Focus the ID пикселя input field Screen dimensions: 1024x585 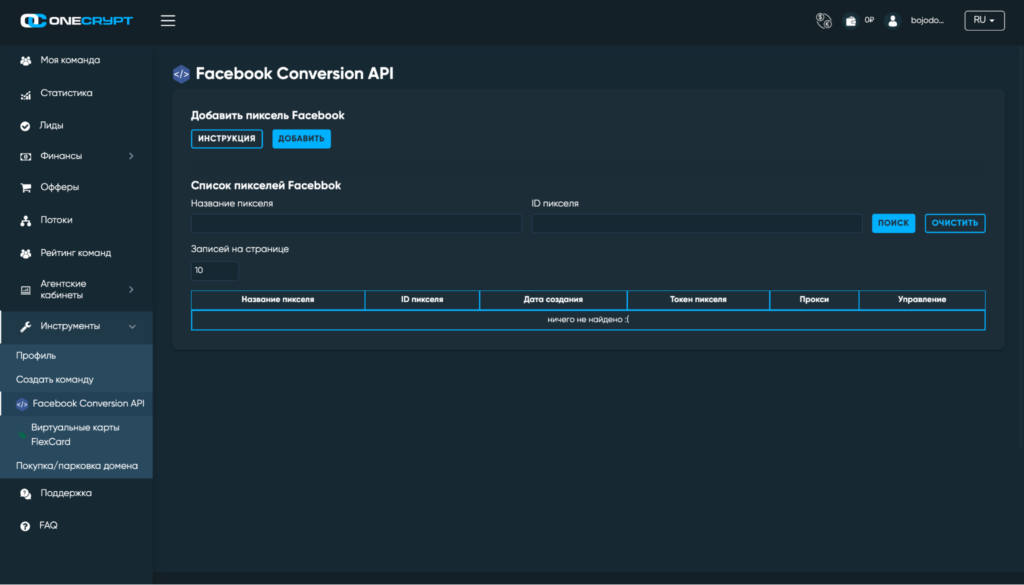[697, 223]
